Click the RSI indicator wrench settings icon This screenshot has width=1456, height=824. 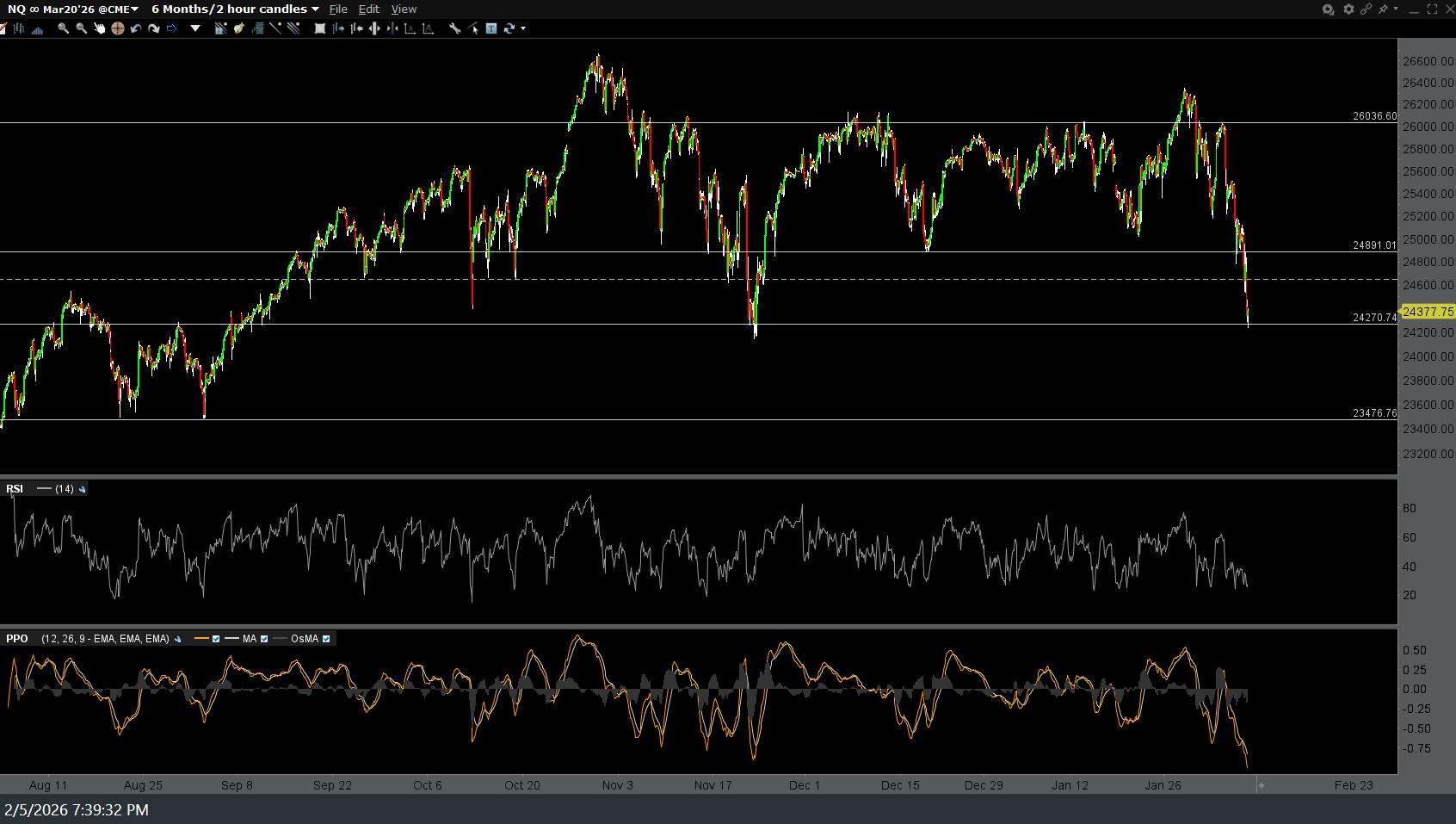click(x=83, y=489)
